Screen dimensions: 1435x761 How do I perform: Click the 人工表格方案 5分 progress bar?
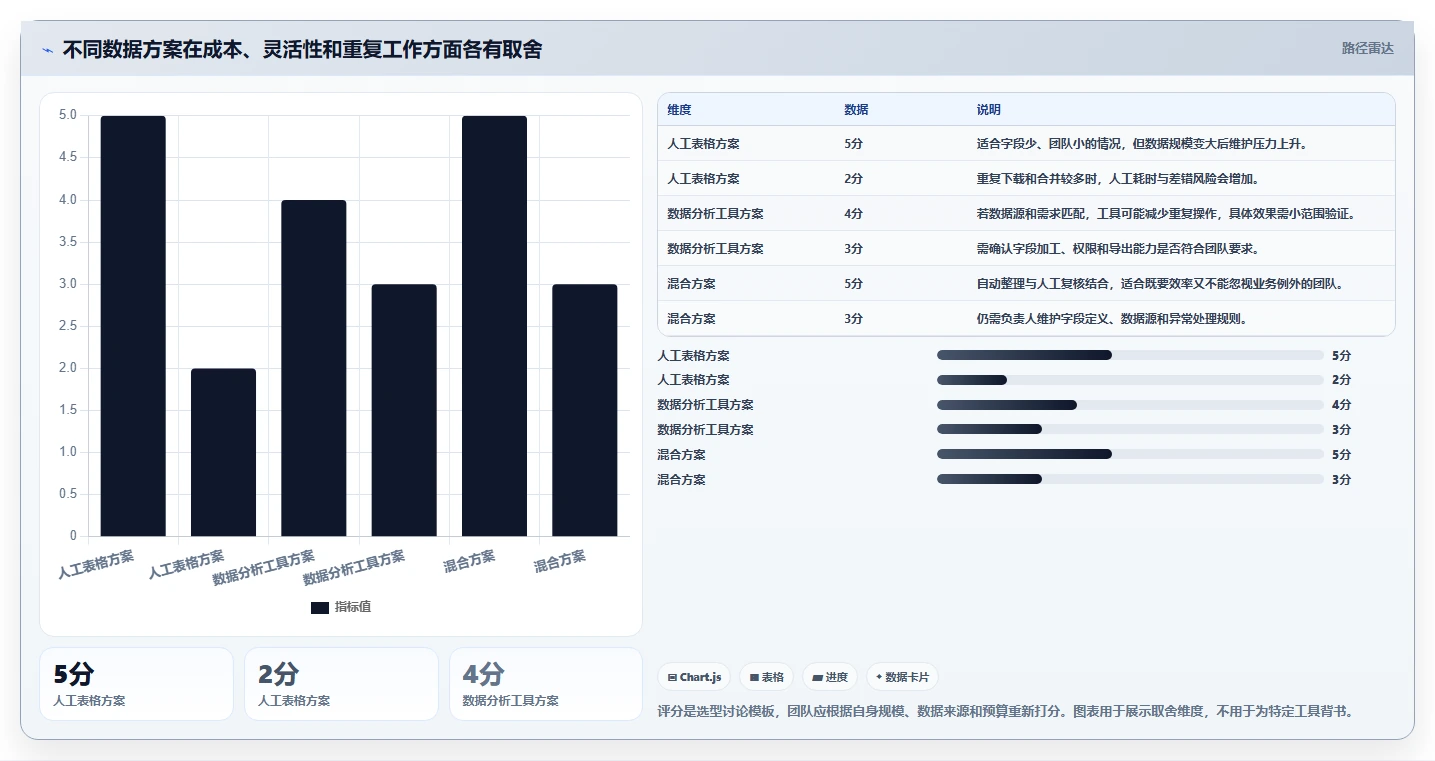click(x=1130, y=355)
